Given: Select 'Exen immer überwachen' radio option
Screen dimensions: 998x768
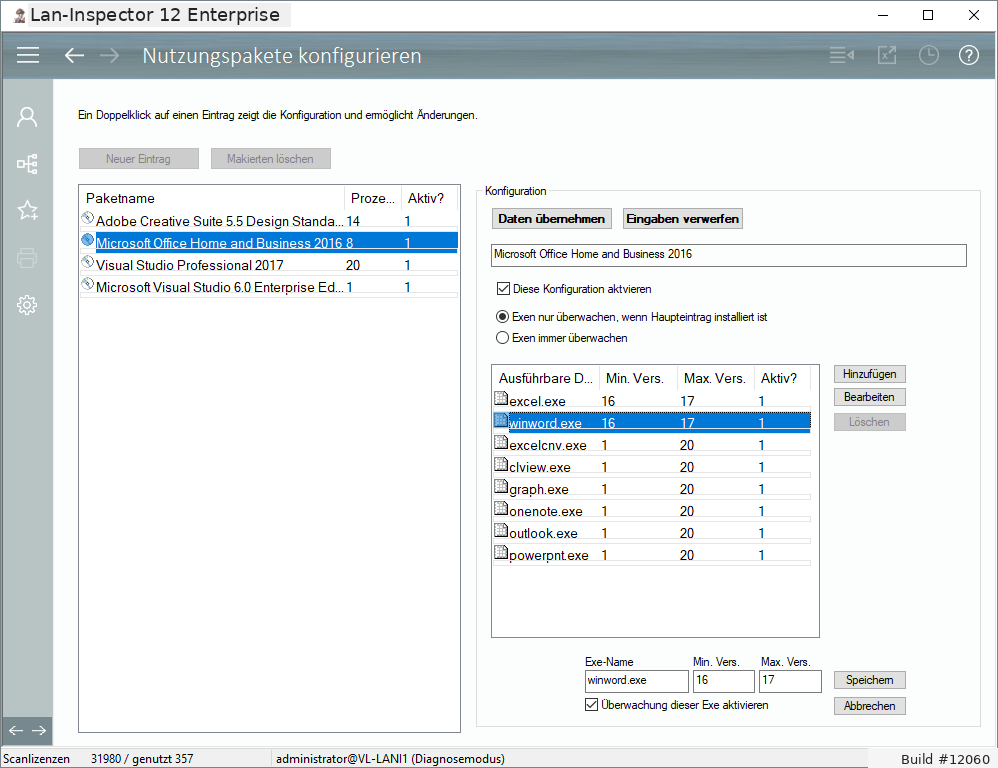Looking at the screenshot, I should (502, 338).
